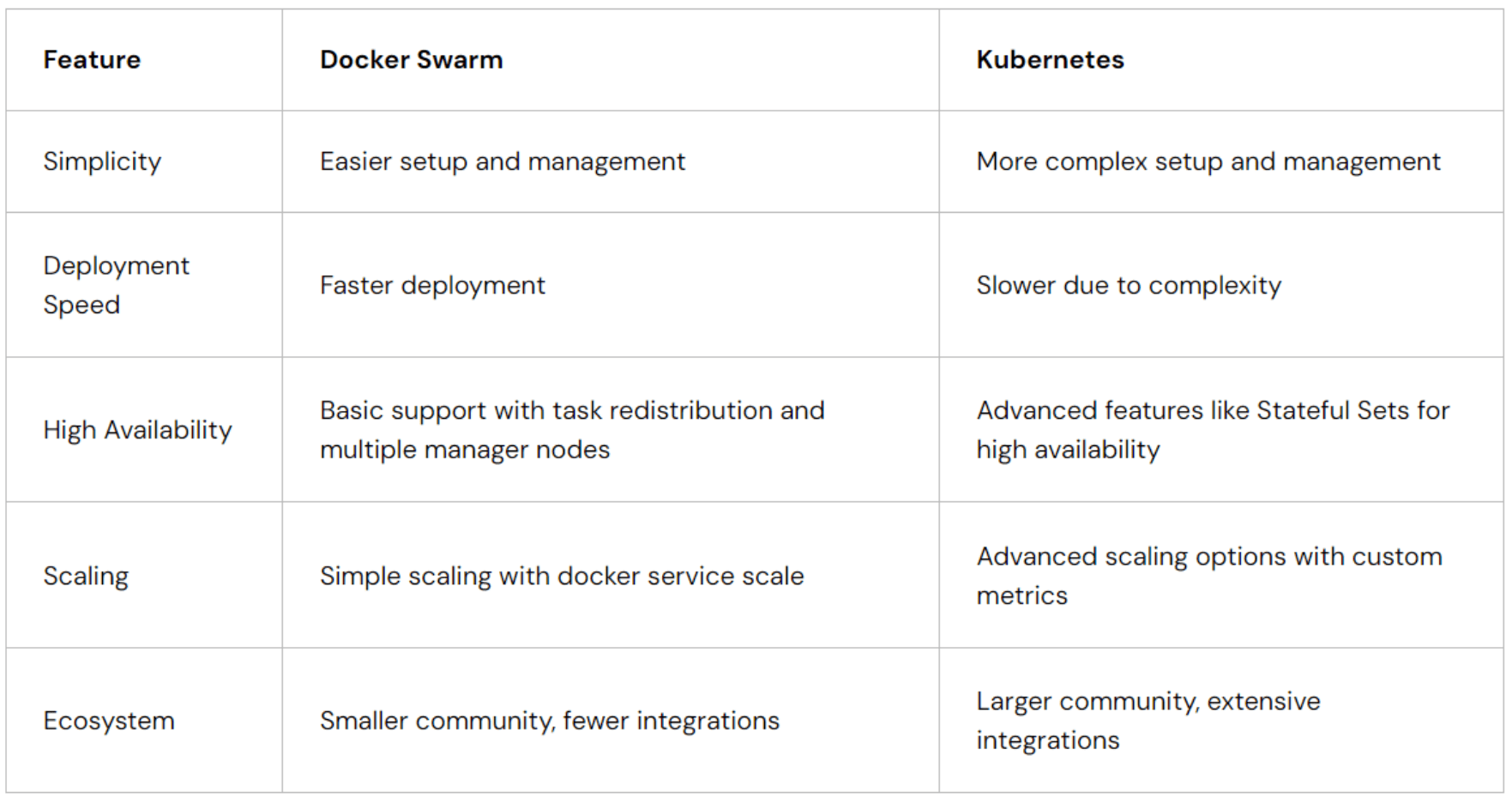Select the 'Faster deployment' cell
The width and height of the screenshot is (1512, 798).
(432, 285)
